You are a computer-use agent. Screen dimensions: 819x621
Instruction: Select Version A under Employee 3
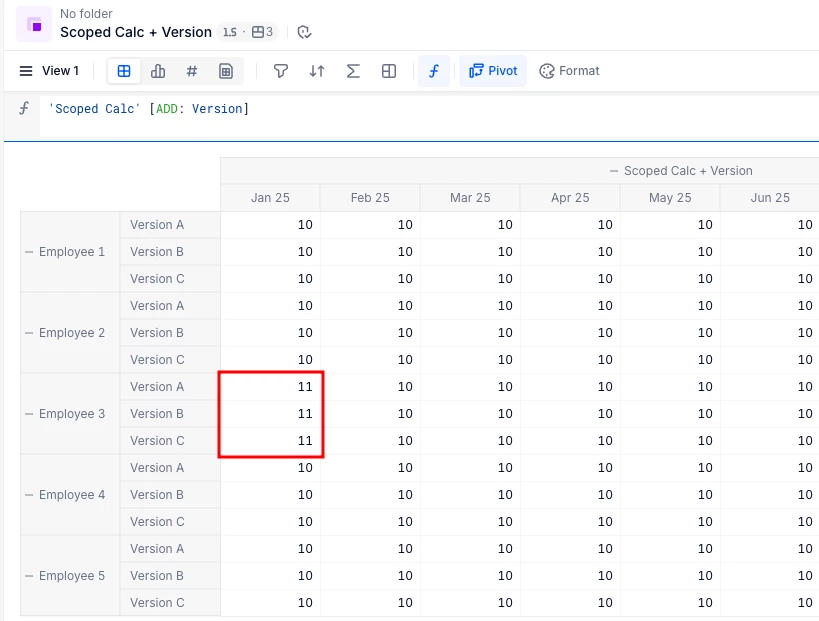point(170,386)
